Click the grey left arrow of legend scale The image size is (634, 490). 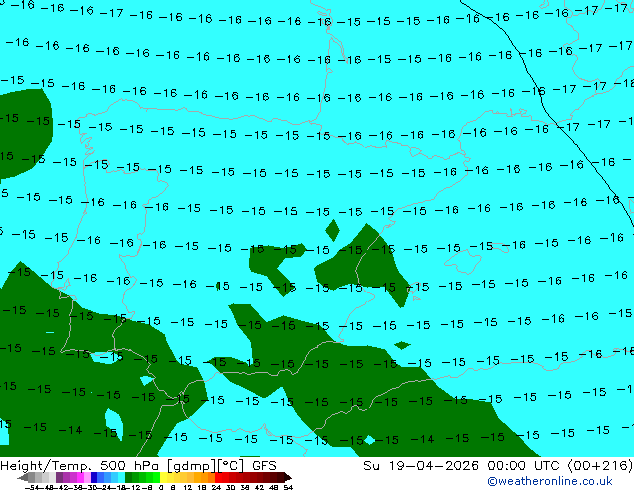click(23, 477)
